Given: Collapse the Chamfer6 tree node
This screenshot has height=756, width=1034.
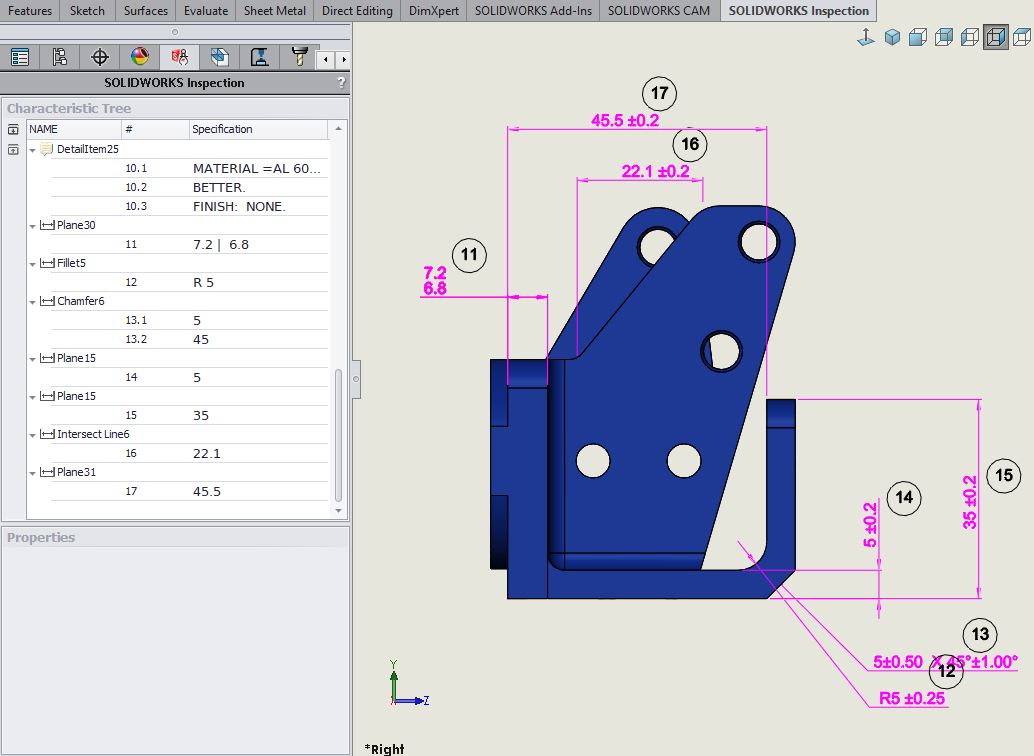Looking at the screenshot, I should (x=32, y=302).
